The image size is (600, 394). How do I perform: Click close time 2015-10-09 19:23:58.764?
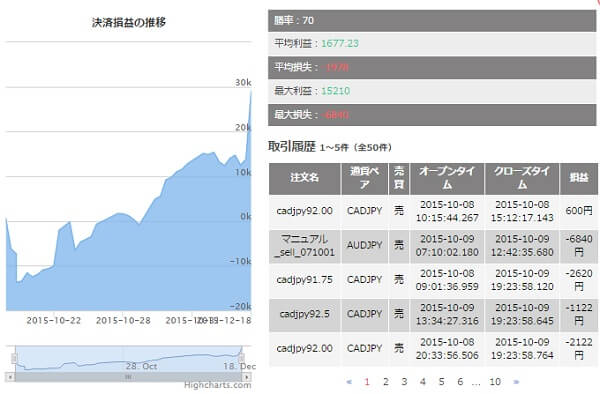tap(522, 349)
